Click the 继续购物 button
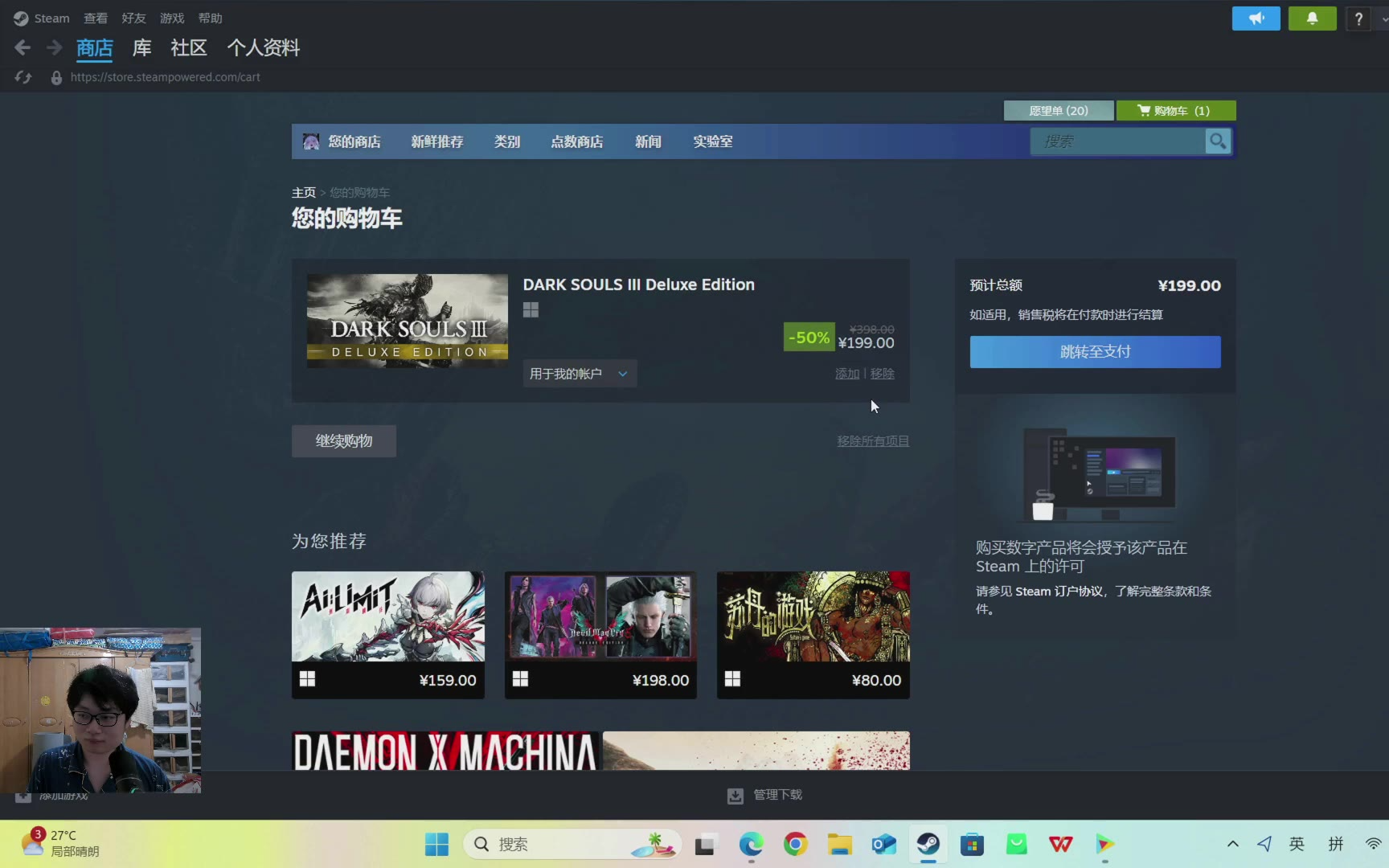The image size is (1389, 868). tap(344, 441)
